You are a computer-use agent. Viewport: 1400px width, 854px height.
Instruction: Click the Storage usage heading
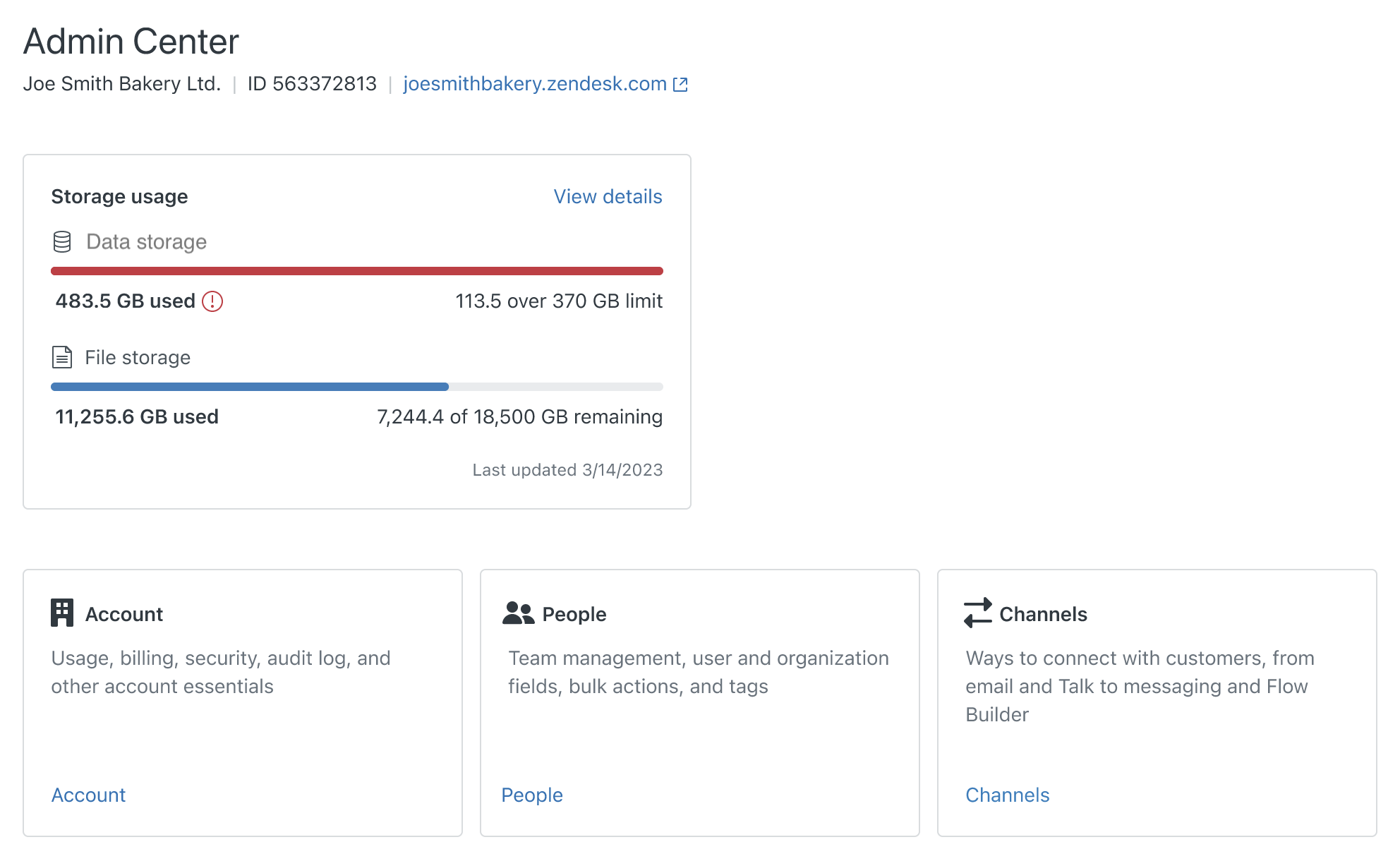click(119, 196)
